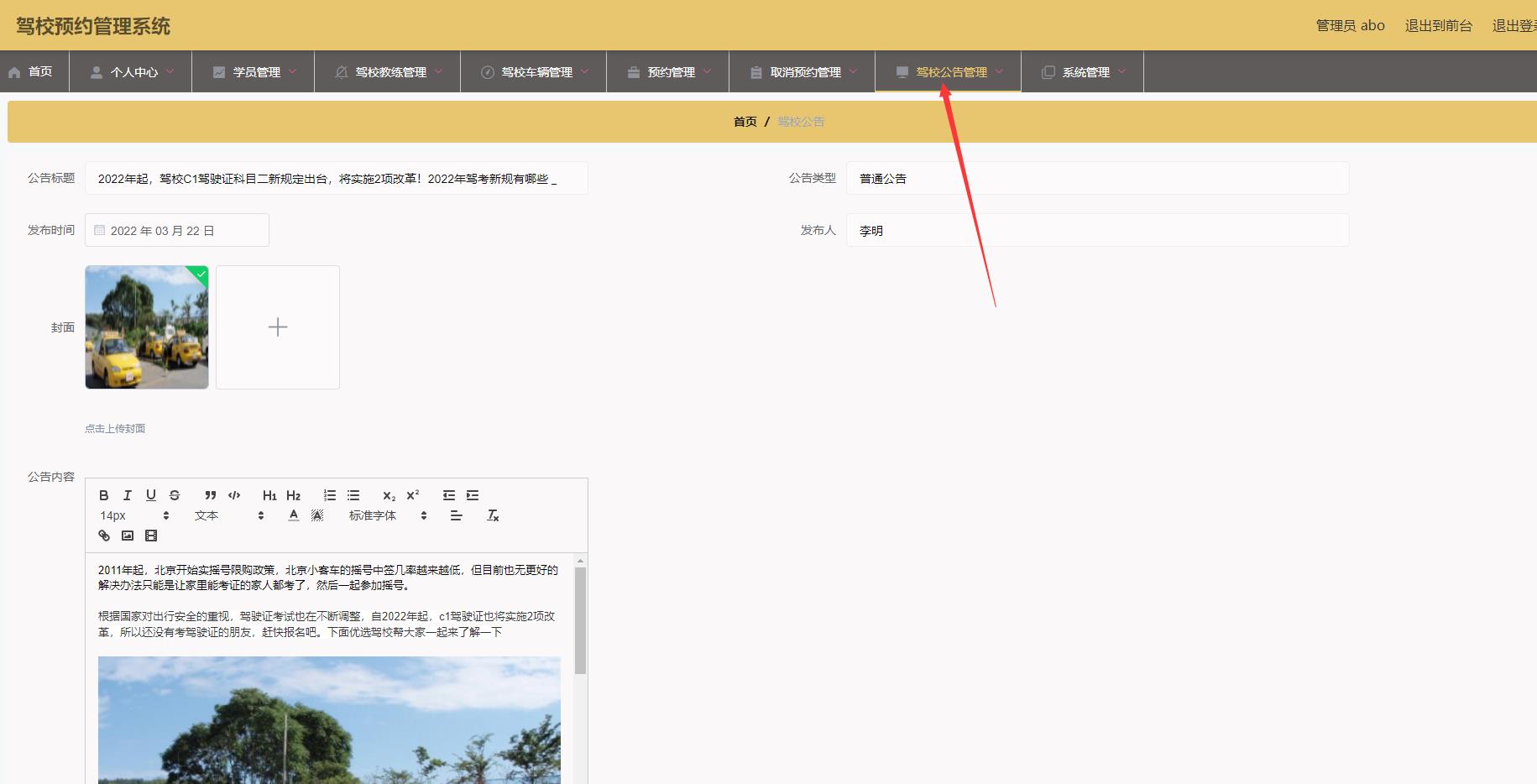Click 退出到前台 link
Screen dimensions: 1537x784
tap(1439, 26)
